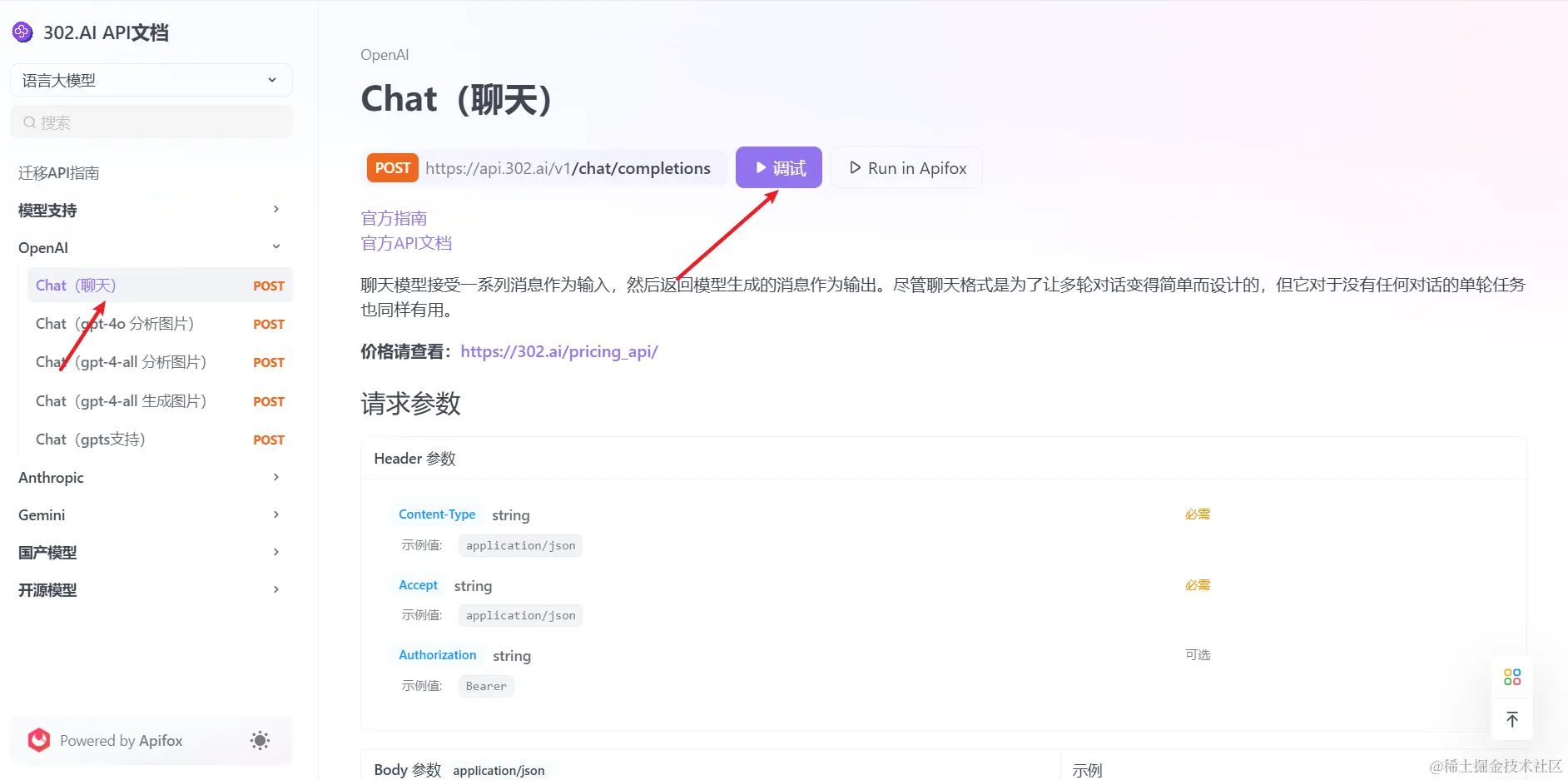Viewport: 1568px width, 780px height.
Task: Click the OpenAI breadcrumb above the title
Action: [x=385, y=55]
